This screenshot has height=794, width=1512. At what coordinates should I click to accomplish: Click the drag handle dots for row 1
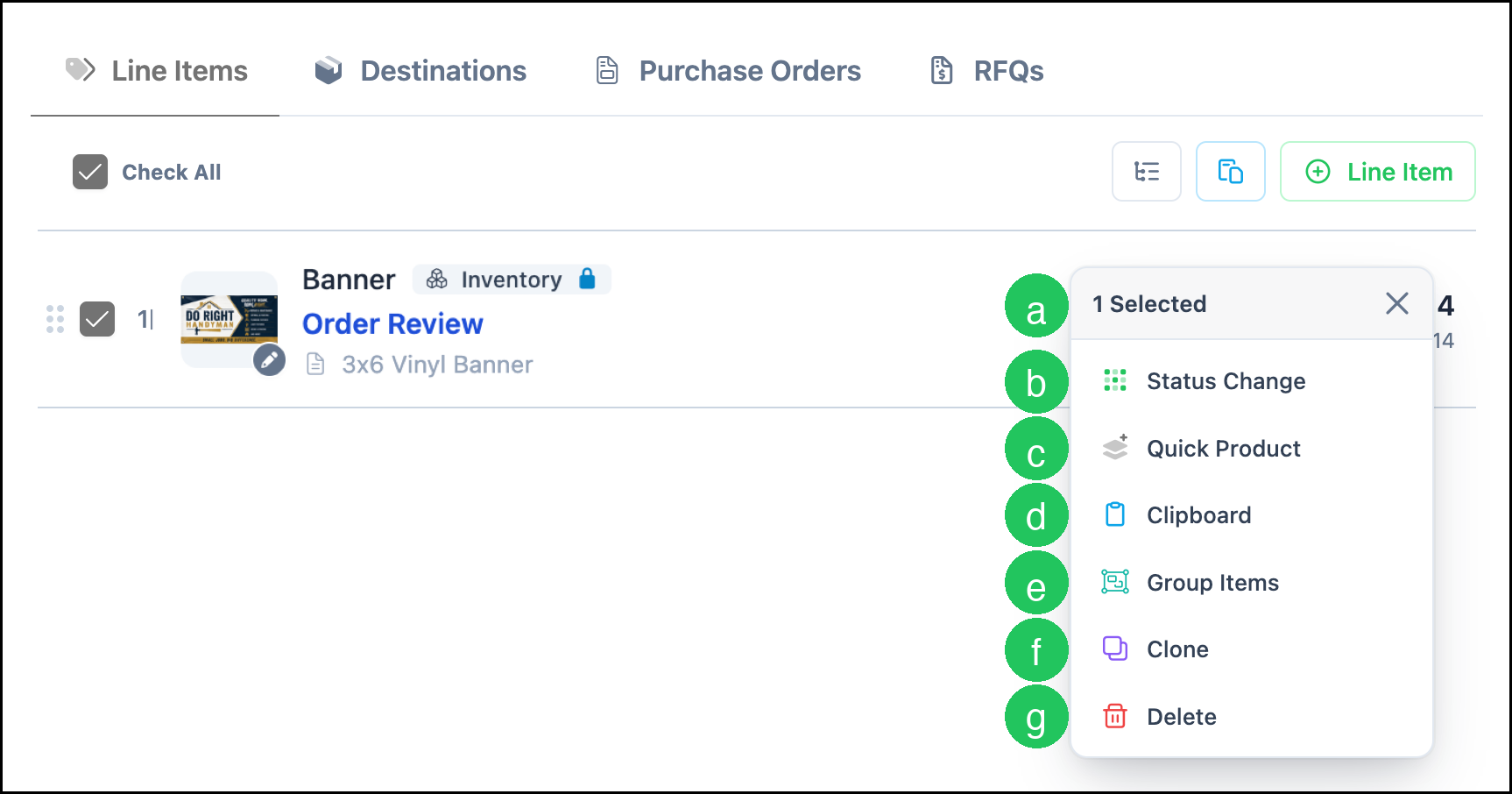(x=55, y=319)
